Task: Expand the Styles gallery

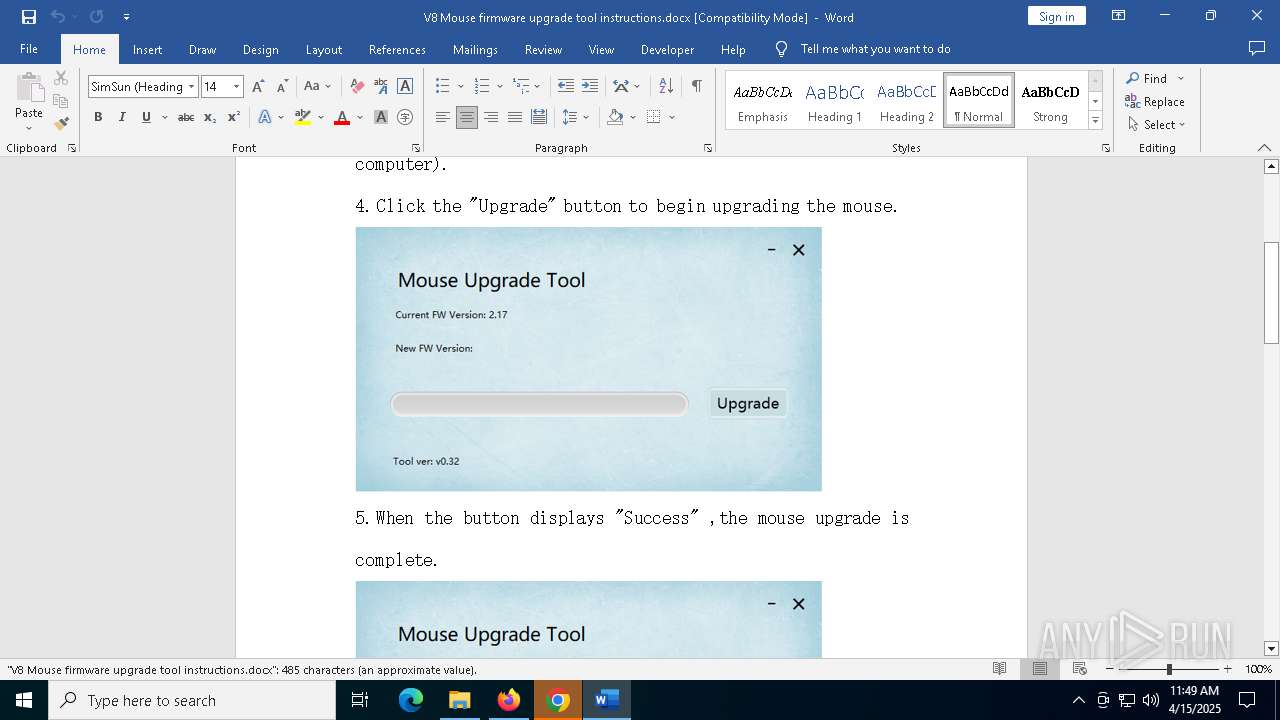Action: tap(1095, 121)
